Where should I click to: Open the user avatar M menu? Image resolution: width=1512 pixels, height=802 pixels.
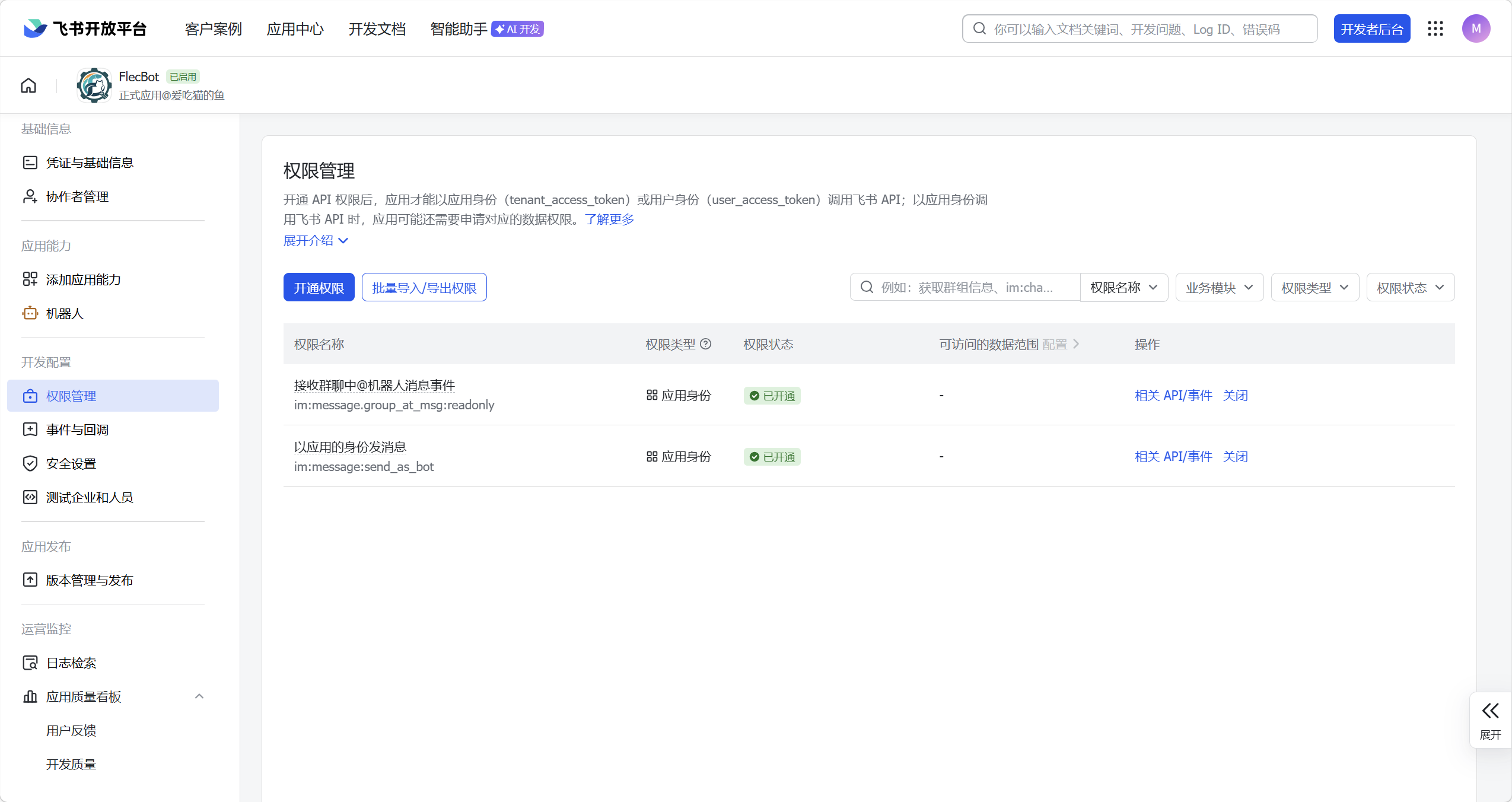coord(1476,28)
